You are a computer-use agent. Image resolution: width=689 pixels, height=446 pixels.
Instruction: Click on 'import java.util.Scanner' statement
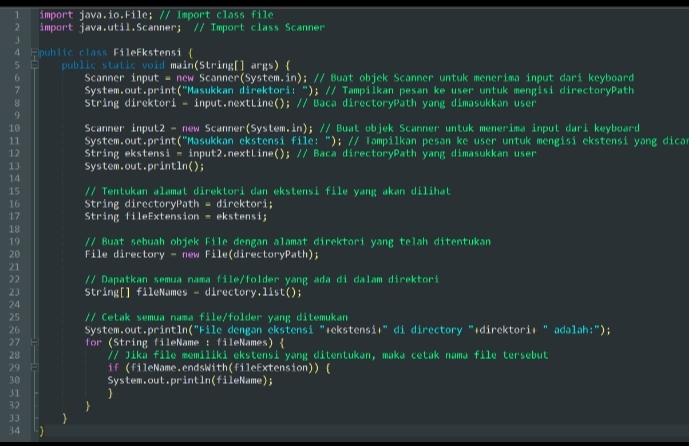click(110, 27)
